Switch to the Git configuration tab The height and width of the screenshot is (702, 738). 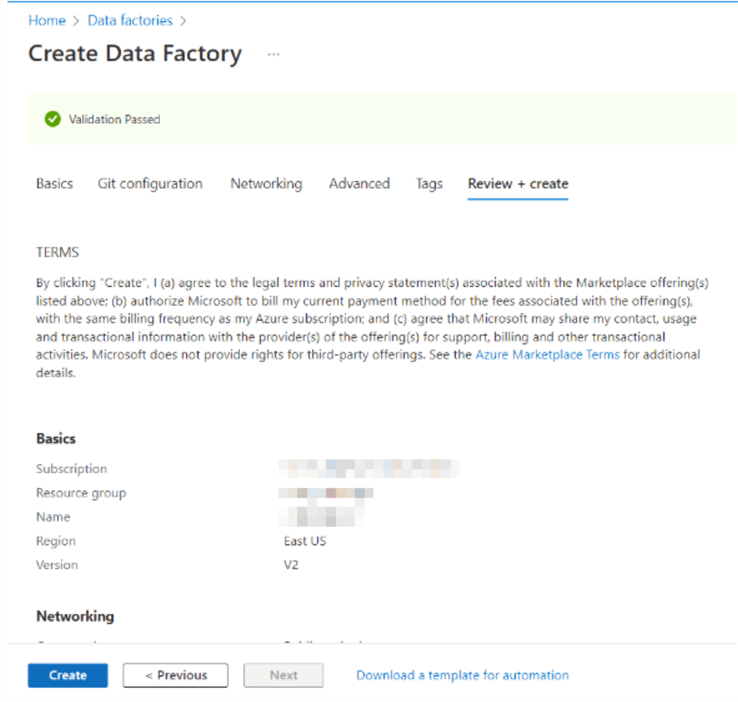[150, 183]
